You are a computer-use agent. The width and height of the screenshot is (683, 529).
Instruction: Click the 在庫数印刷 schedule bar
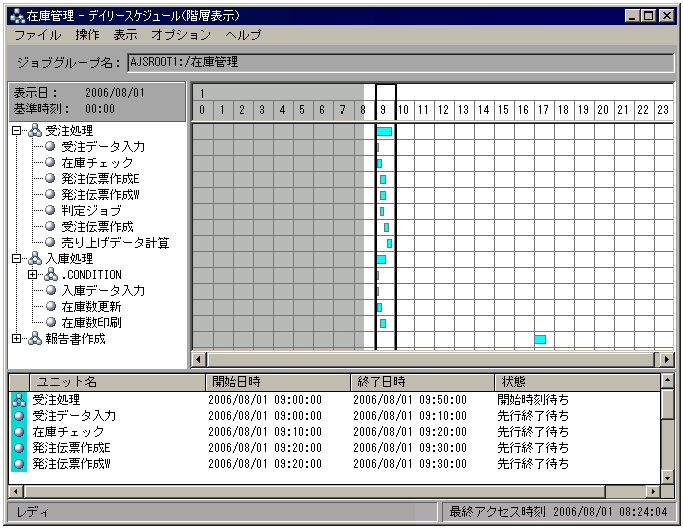pyautogui.click(x=383, y=323)
